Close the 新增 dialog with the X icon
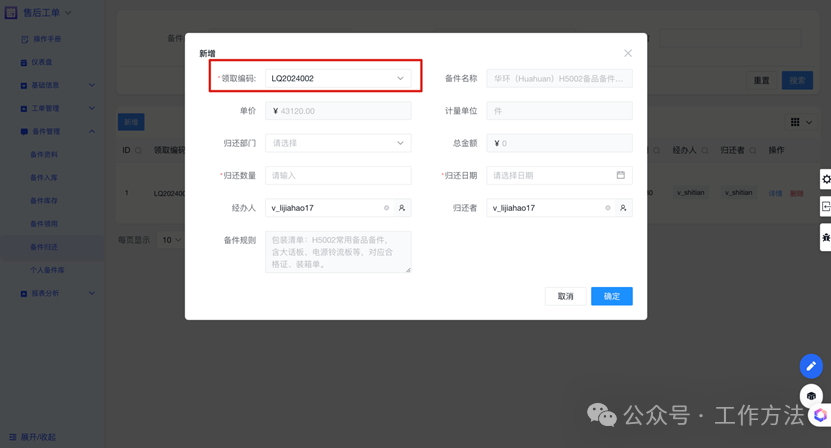 coord(628,53)
